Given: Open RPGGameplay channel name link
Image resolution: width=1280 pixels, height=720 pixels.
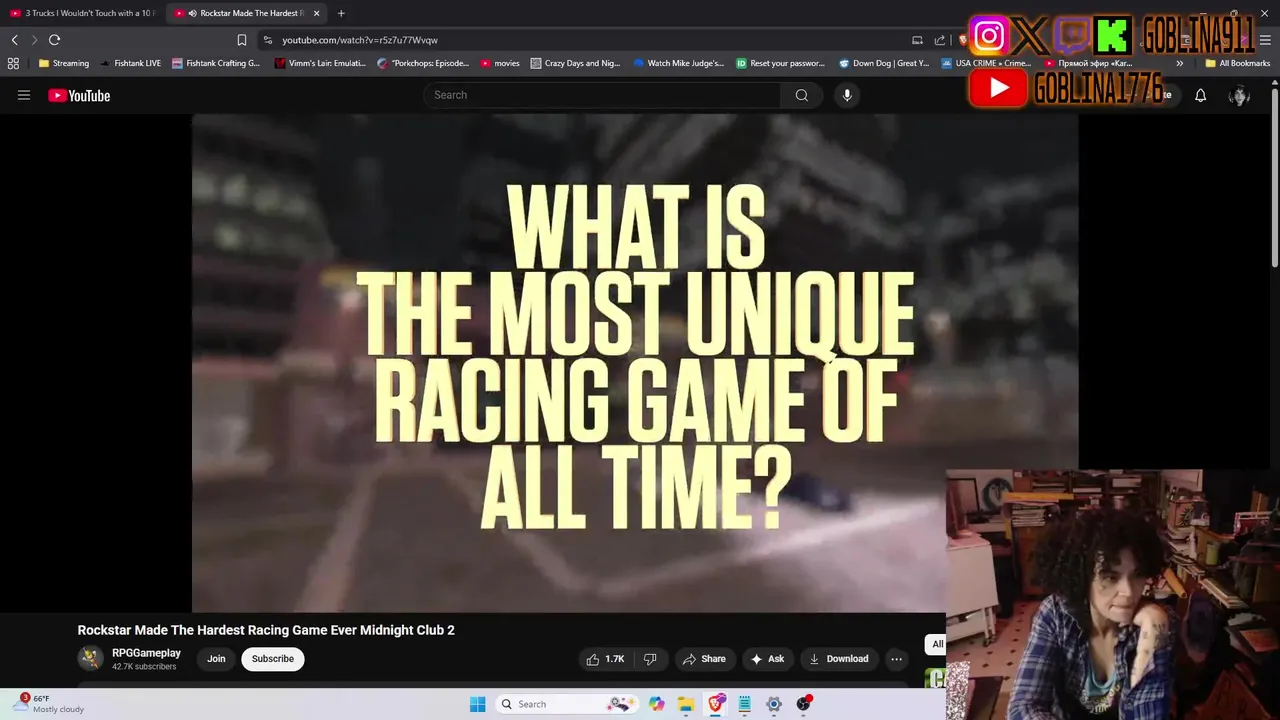Looking at the screenshot, I should pos(146,653).
